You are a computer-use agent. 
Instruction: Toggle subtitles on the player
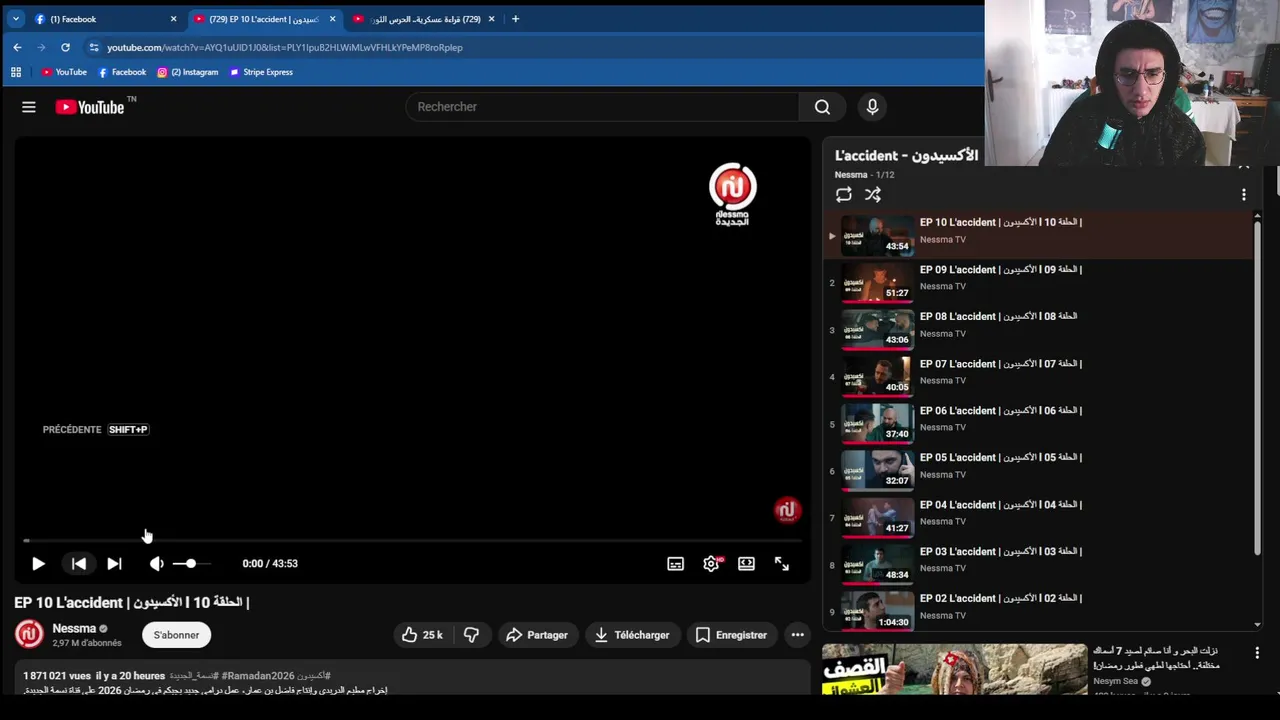click(676, 564)
